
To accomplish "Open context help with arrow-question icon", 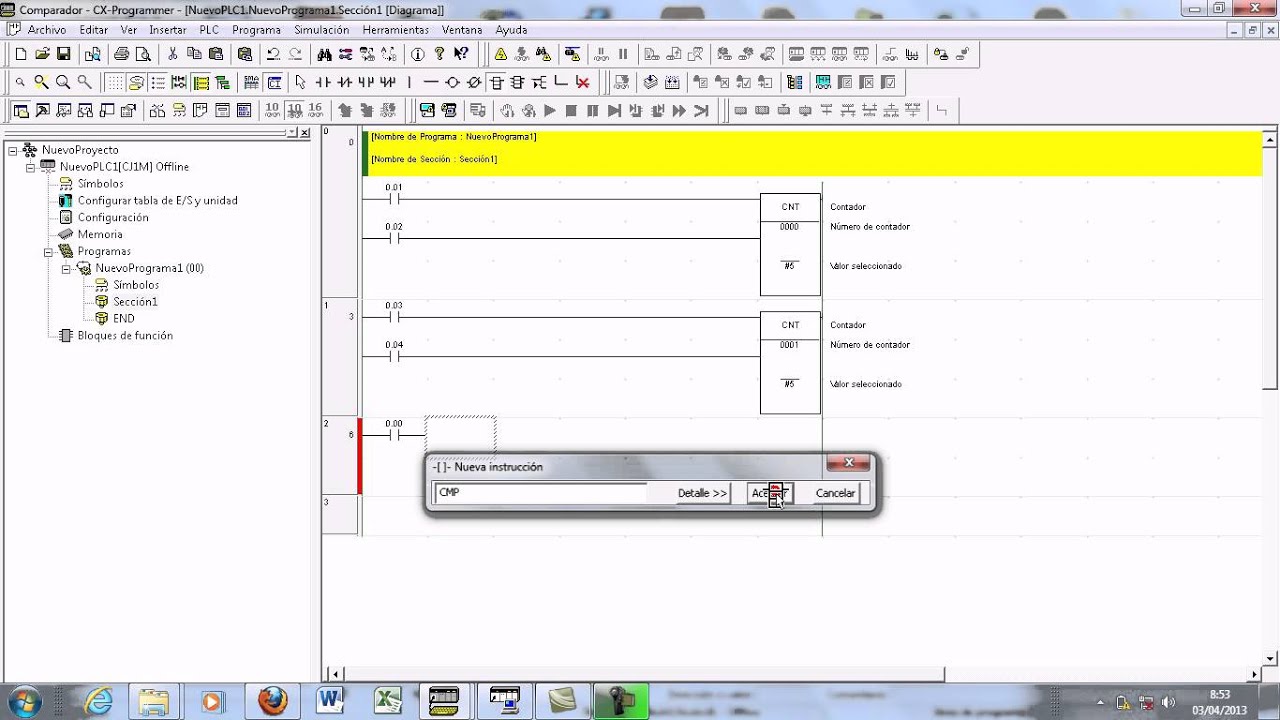I will point(461,54).
